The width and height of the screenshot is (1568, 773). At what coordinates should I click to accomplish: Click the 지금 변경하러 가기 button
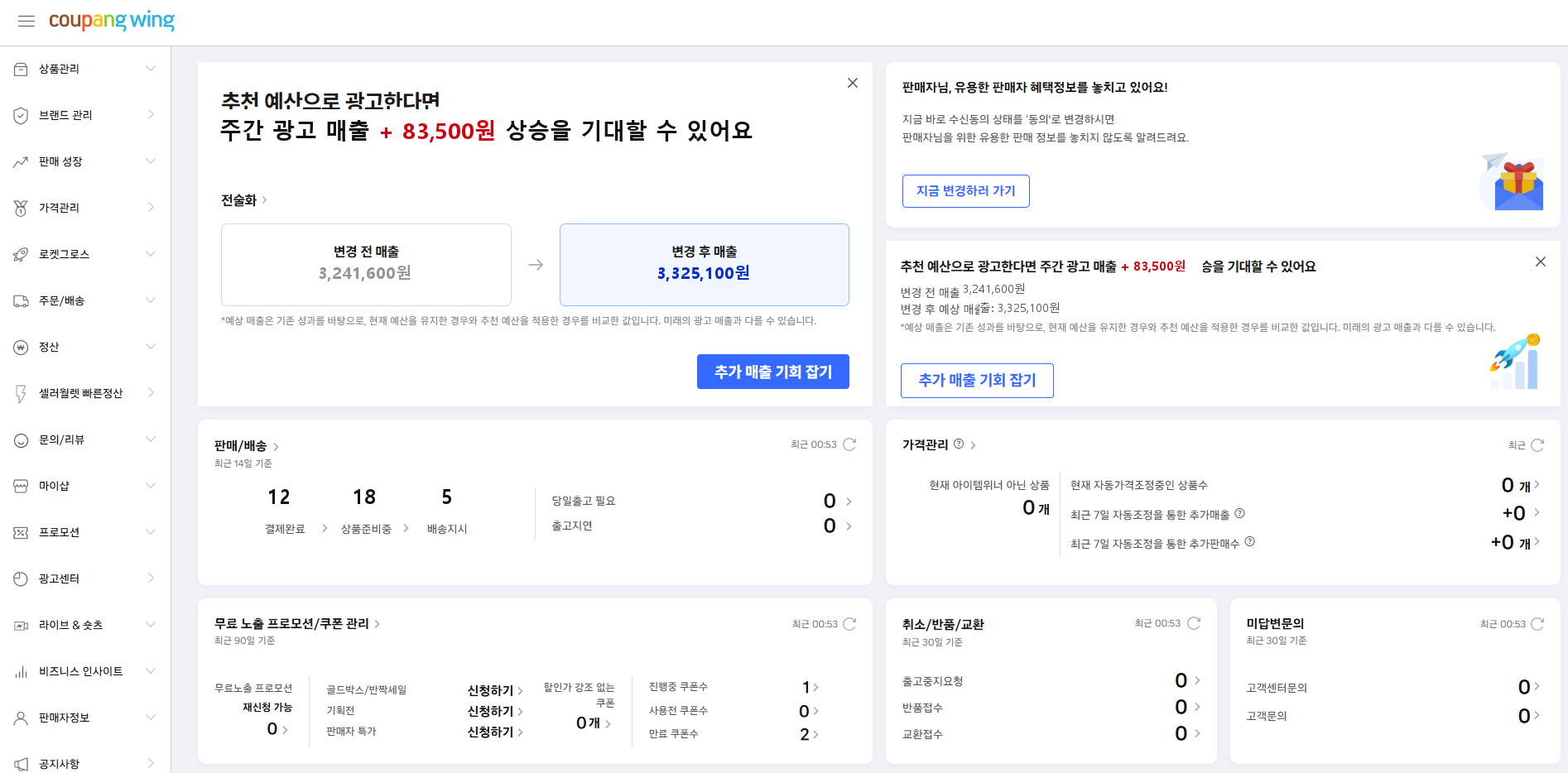pyautogui.click(x=966, y=191)
